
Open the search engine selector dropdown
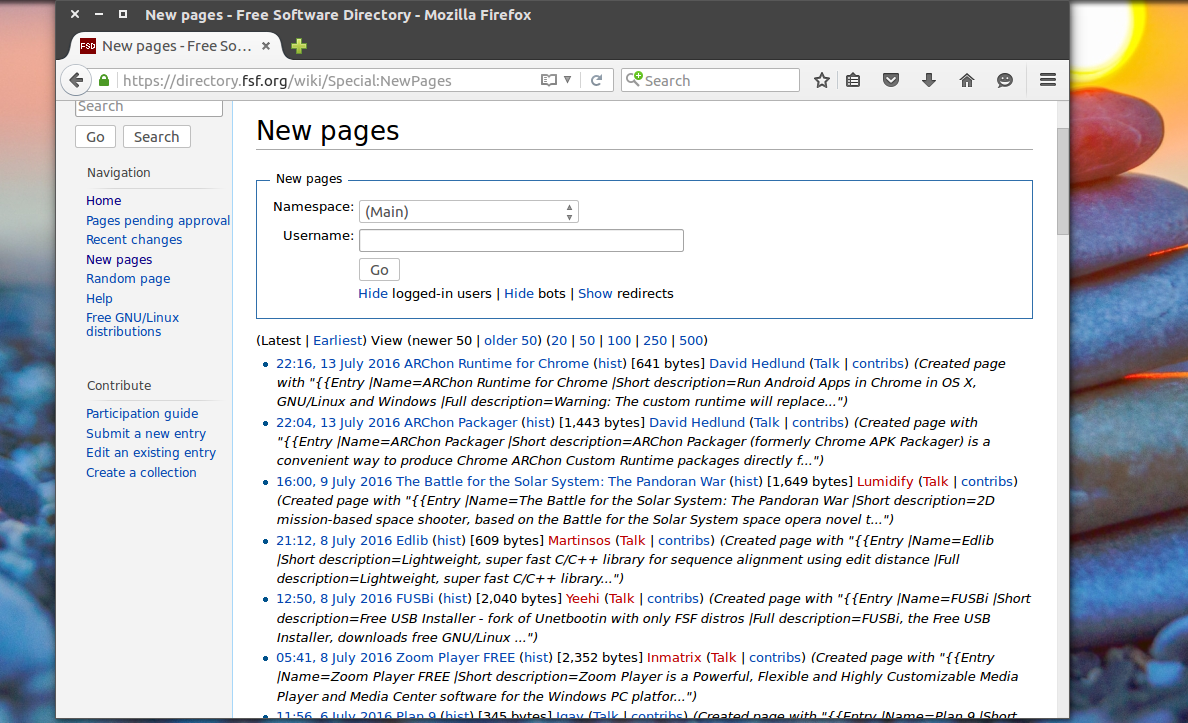[x=633, y=80]
